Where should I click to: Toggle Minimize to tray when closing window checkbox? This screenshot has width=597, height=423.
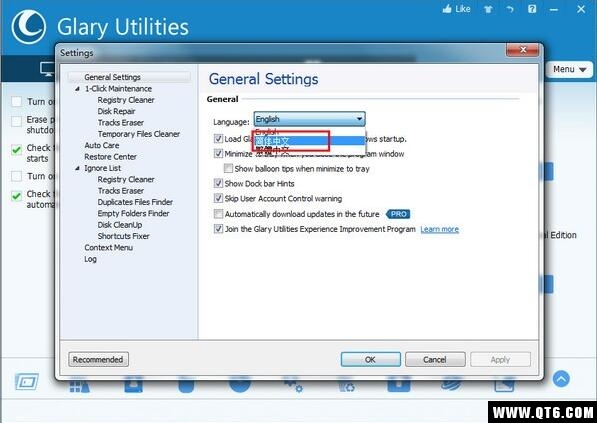(218, 154)
